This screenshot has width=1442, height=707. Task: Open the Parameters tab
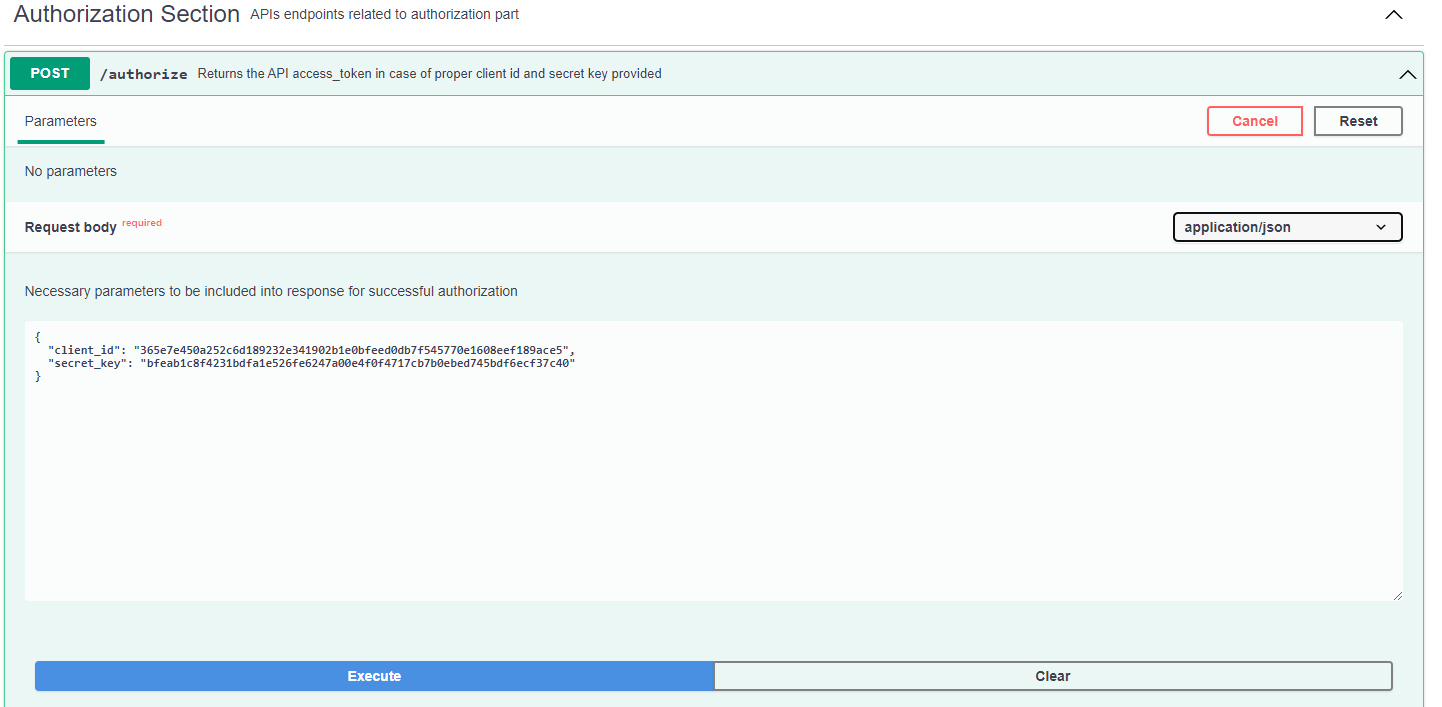pos(61,121)
